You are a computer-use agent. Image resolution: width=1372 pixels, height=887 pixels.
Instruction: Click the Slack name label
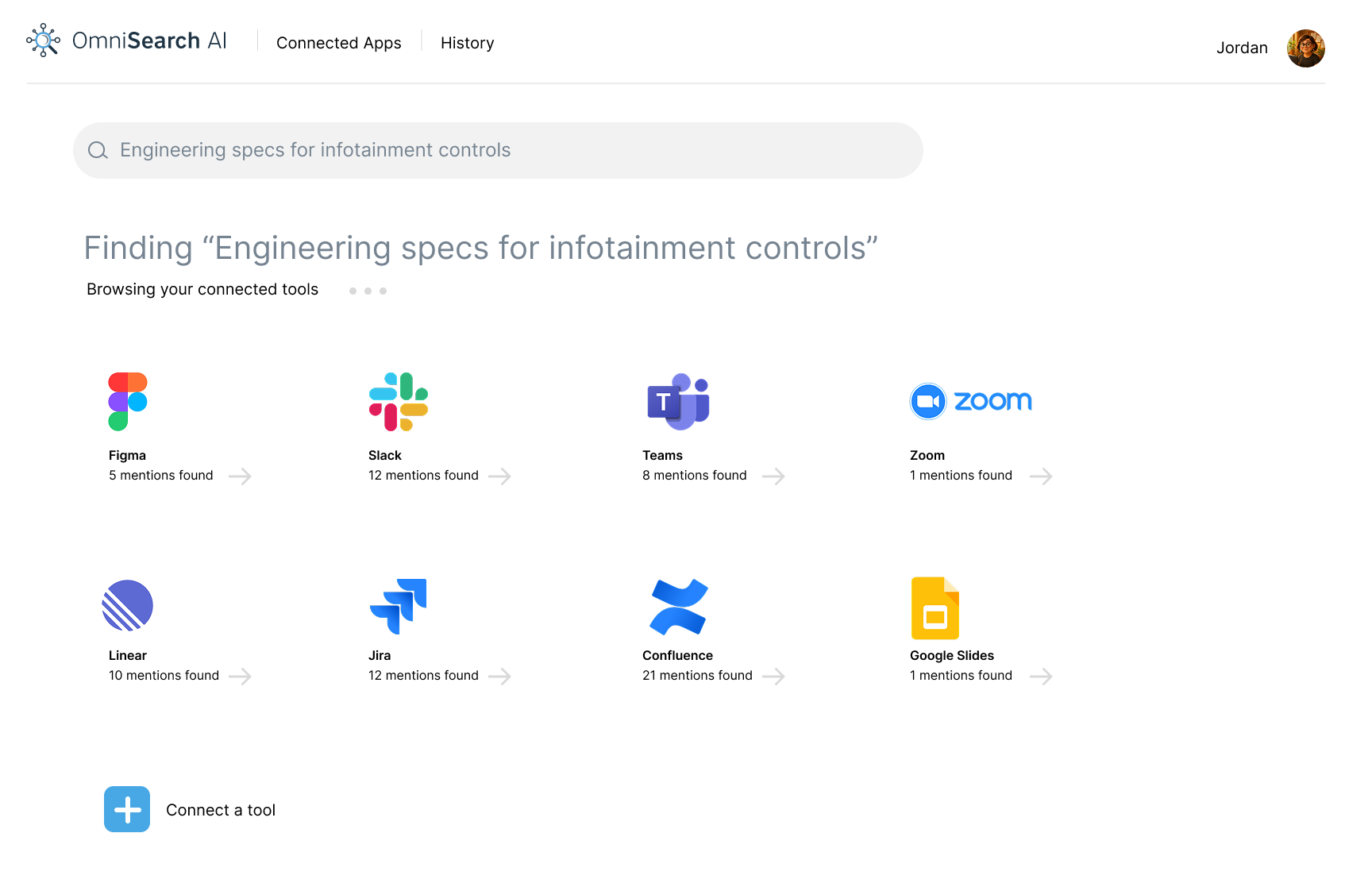point(385,455)
